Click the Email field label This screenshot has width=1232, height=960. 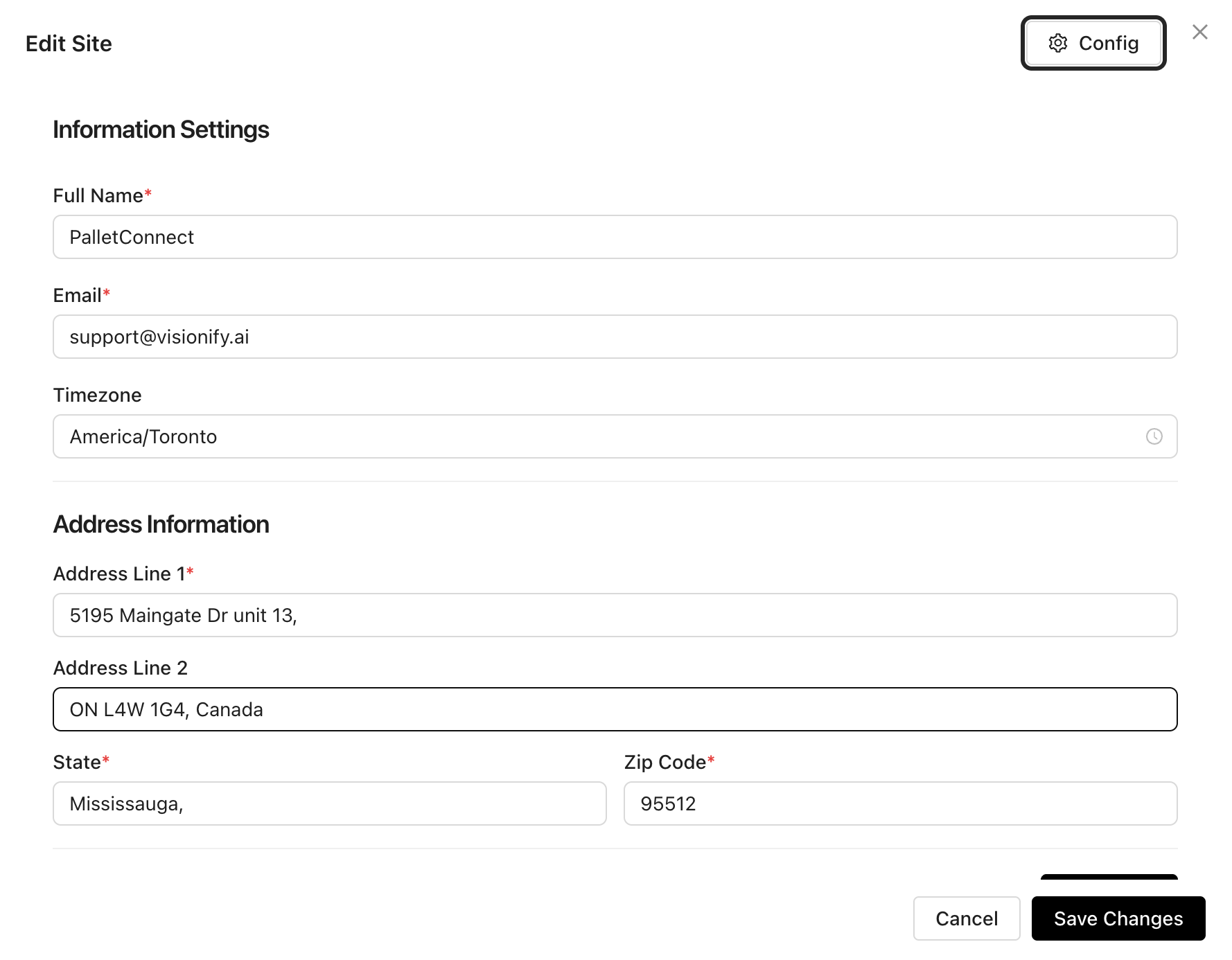click(x=76, y=294)
